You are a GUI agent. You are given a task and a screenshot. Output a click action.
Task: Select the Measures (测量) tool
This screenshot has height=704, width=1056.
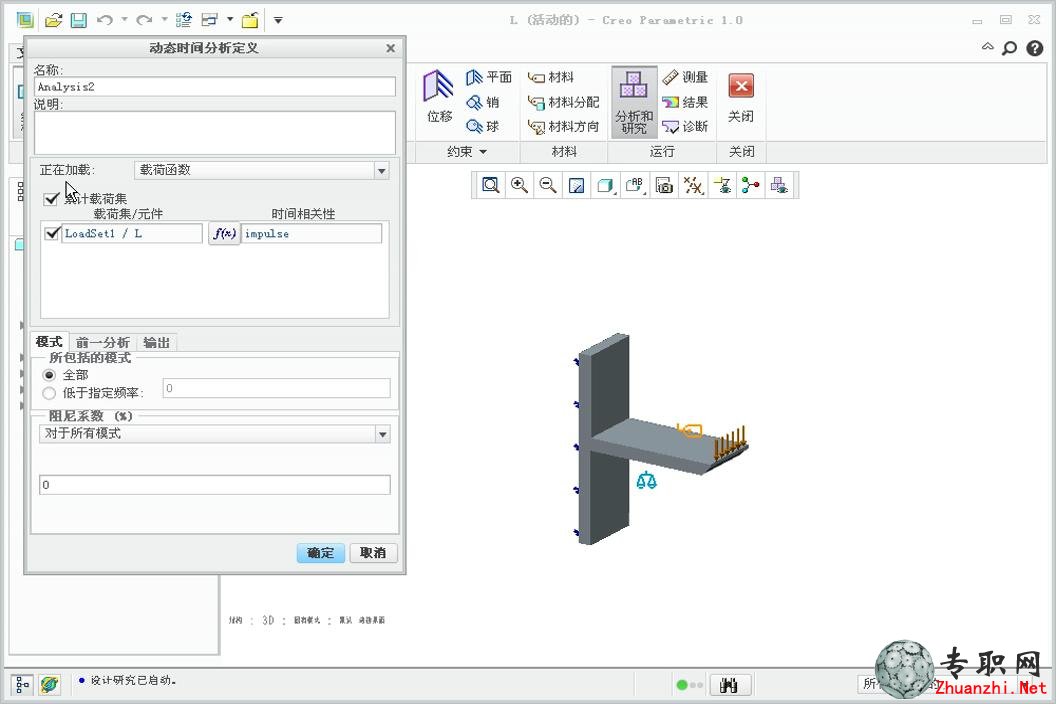(x=685, y=77)
